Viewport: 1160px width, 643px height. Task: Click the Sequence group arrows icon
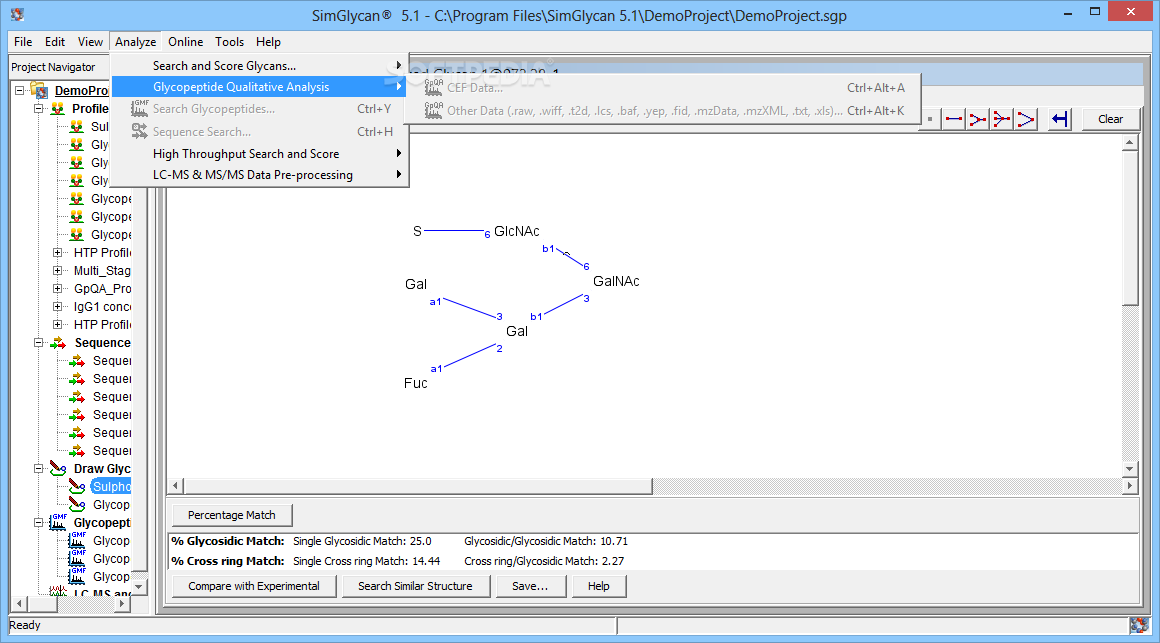pos(58,343)
